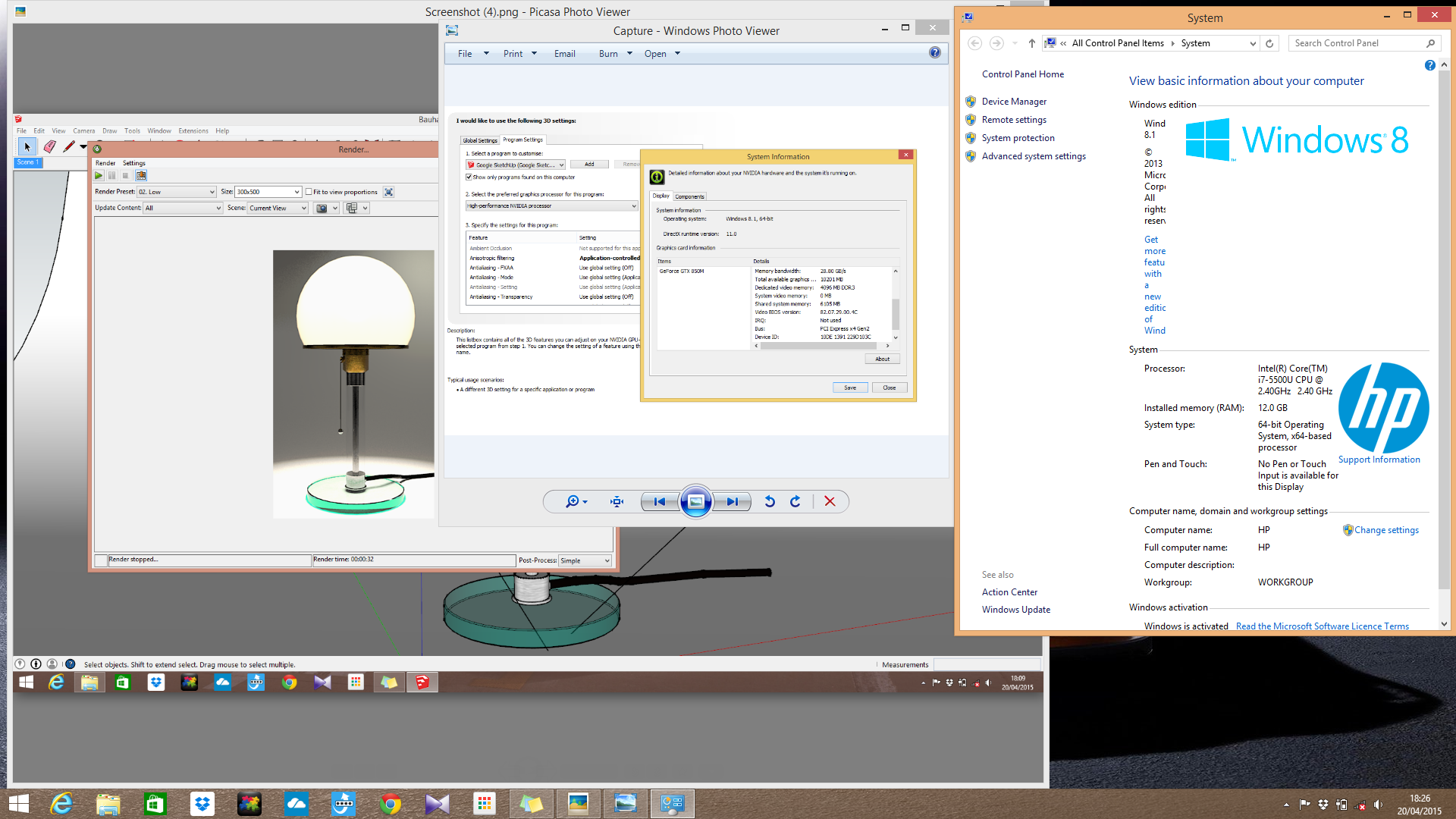1456x819 pixels.
Task: Click Scene 1 tab in pictured SketchUp
Action: point(28,162)
